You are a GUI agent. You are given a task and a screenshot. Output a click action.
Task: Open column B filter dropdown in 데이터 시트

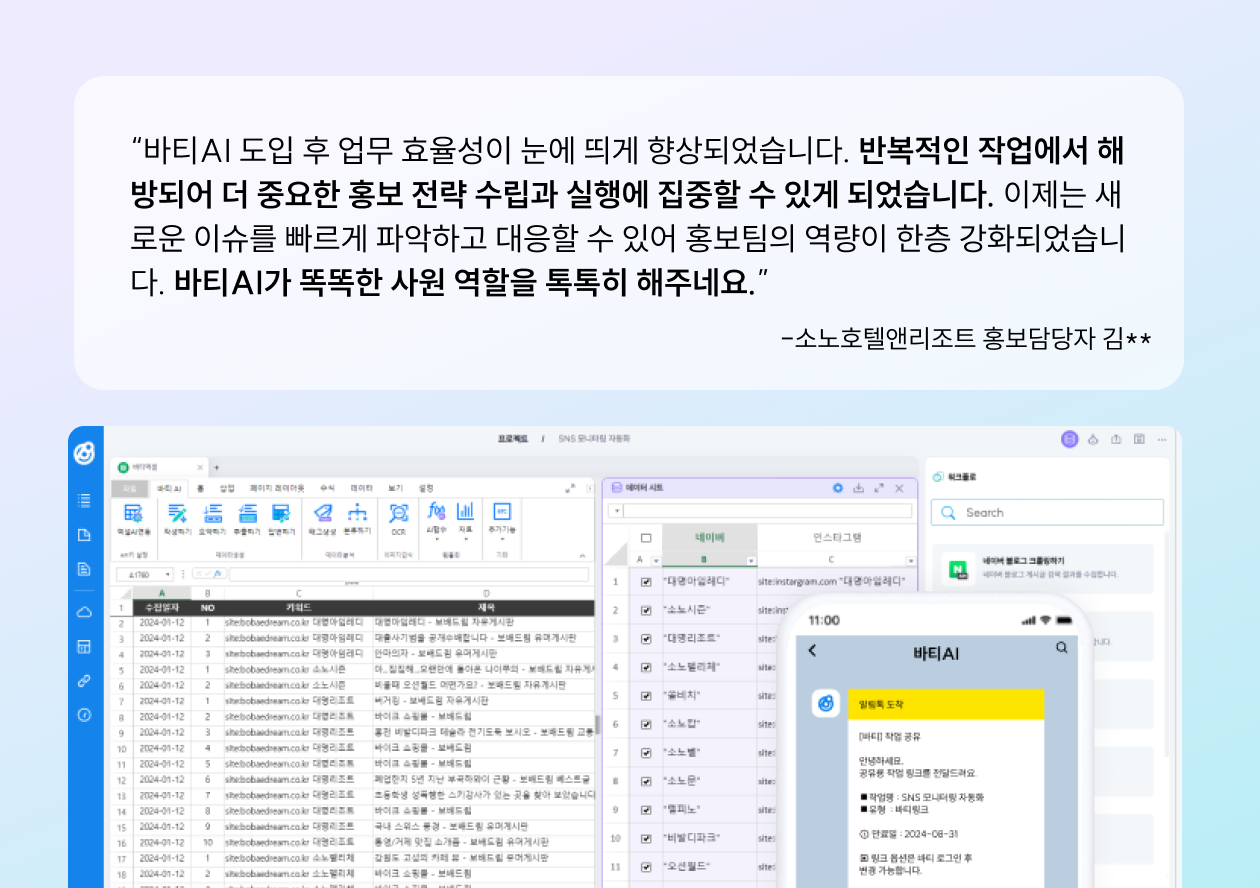[x=751, y=561]
